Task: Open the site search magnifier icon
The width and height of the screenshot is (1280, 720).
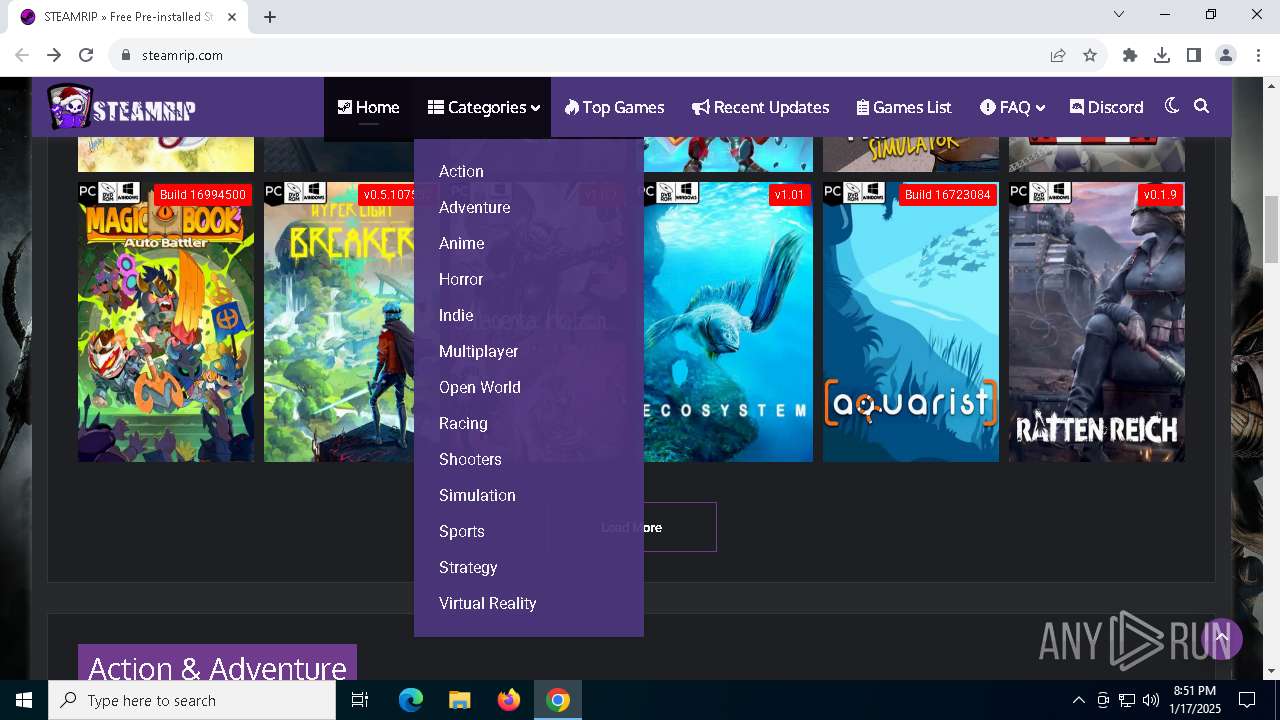Action: [1202, 106]
